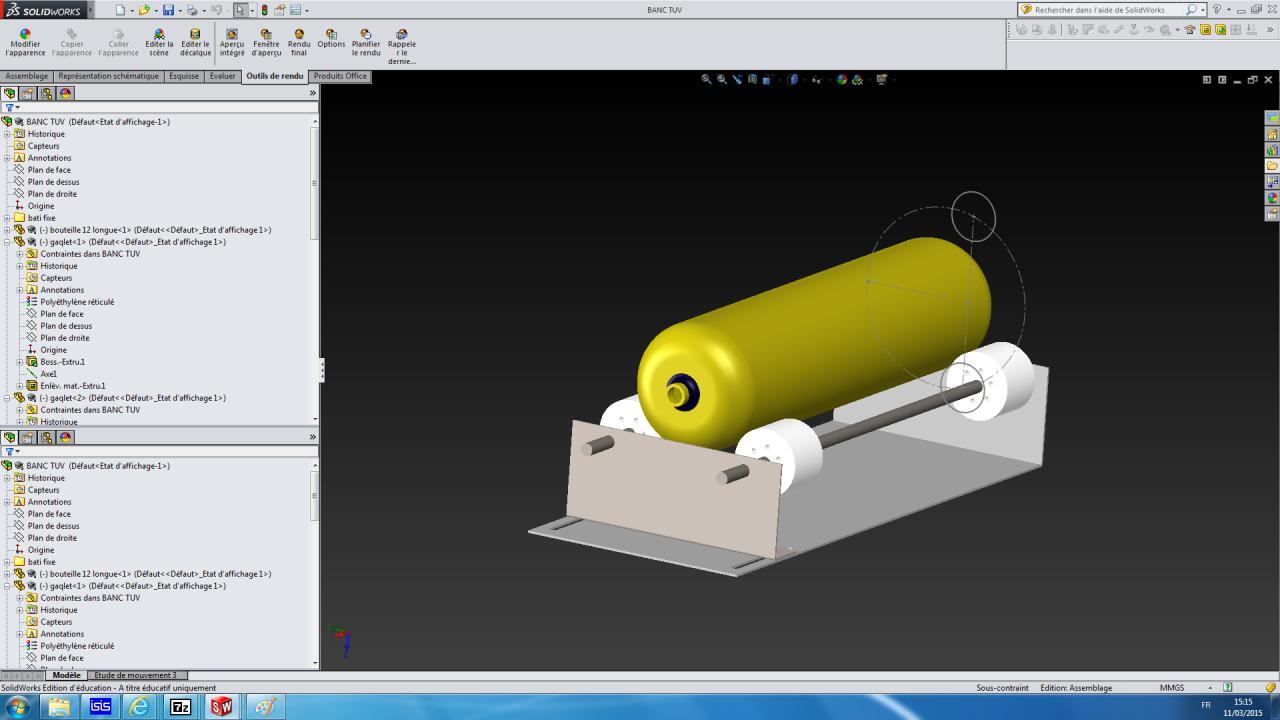Open Appearances color ball icon in task pane
Screen dimensions: 1280x720
(x=1272, y=198)
